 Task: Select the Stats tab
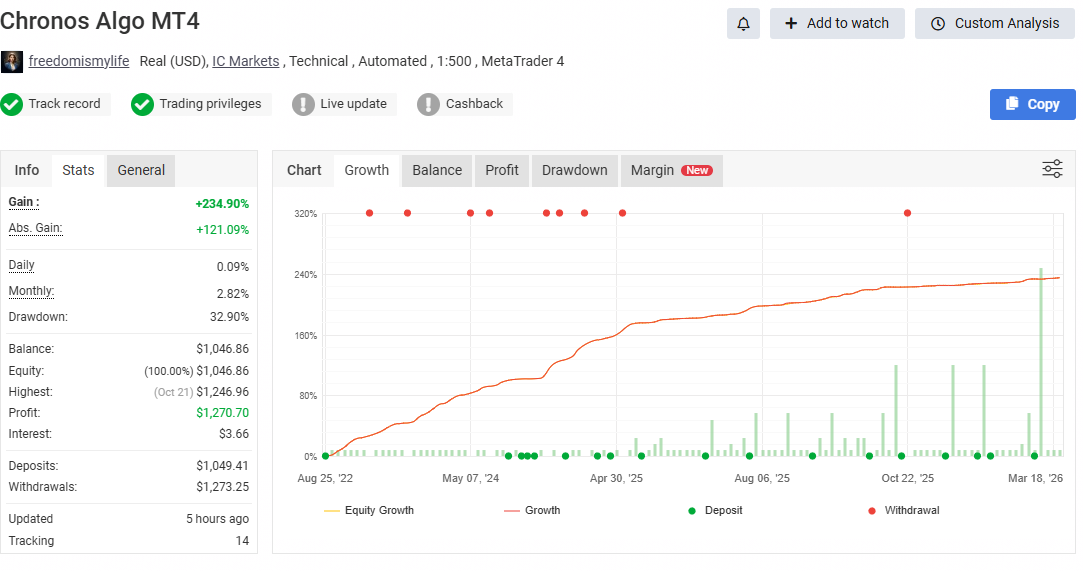[78, 170]
